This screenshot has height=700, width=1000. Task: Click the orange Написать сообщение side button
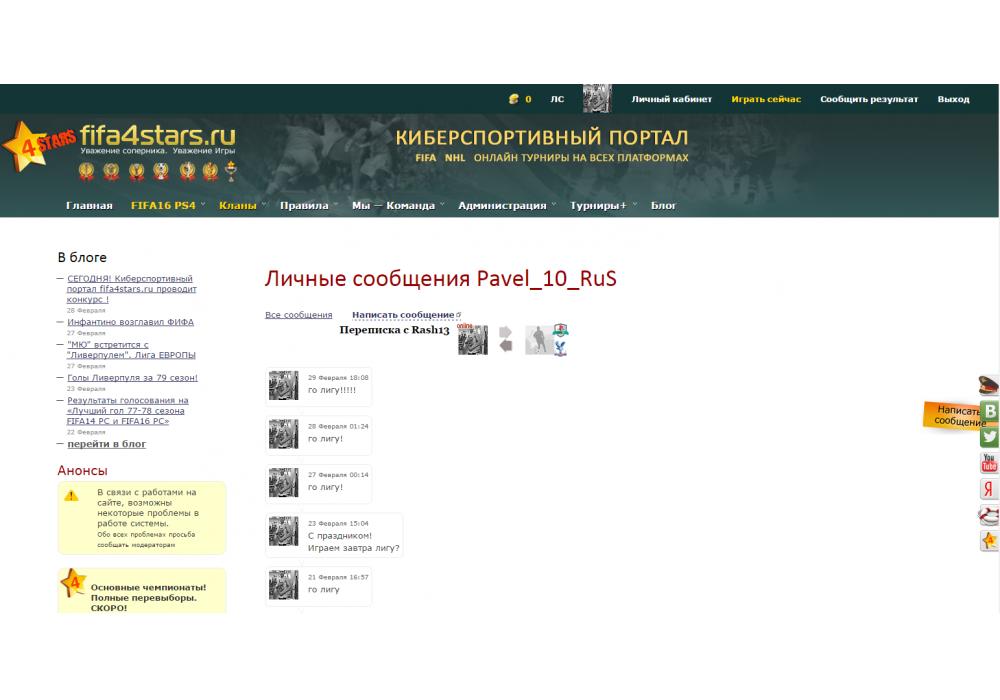[x=952, y=416]
